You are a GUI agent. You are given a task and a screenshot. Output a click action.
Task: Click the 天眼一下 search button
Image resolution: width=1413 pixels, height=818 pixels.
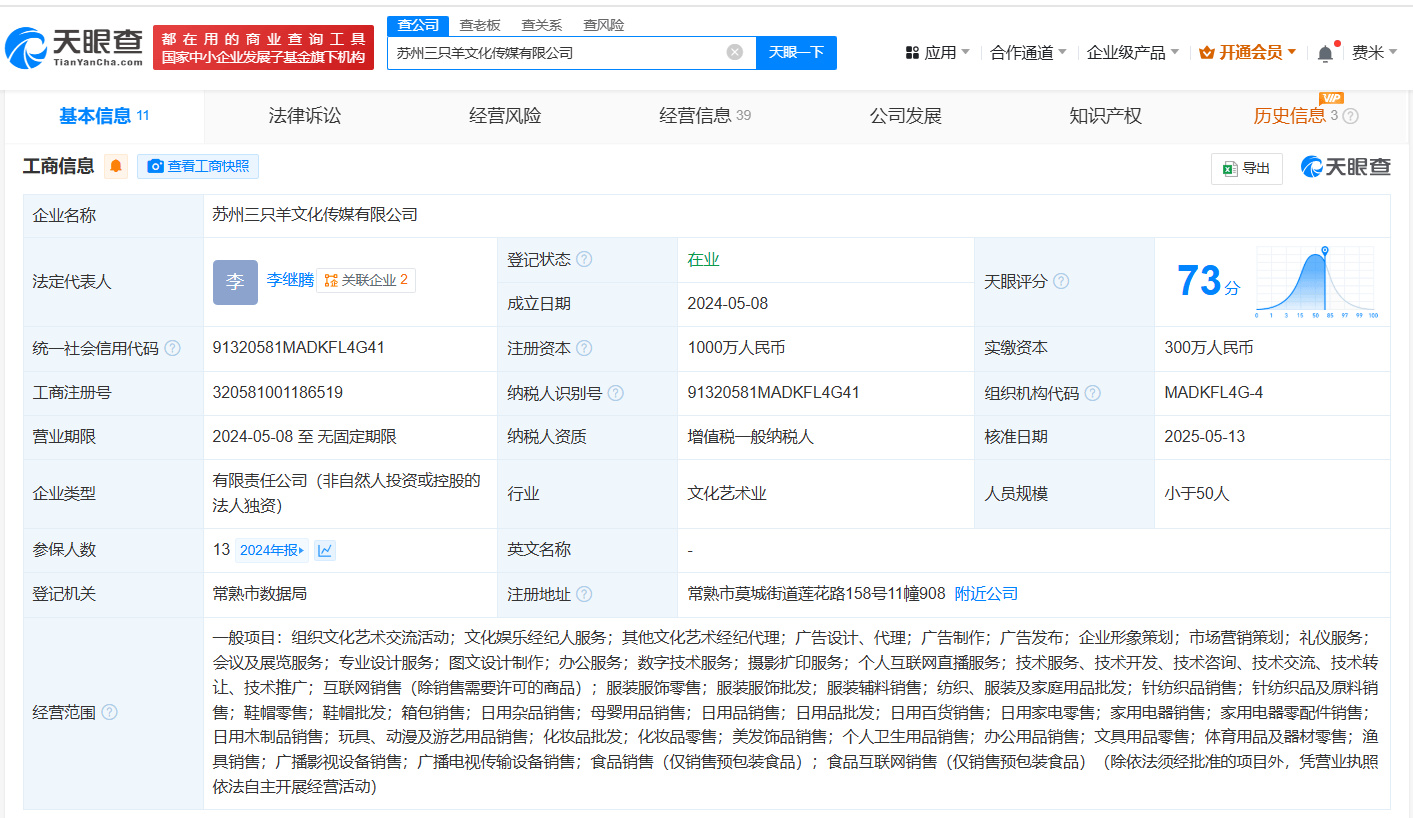click(x=796, y=52)
